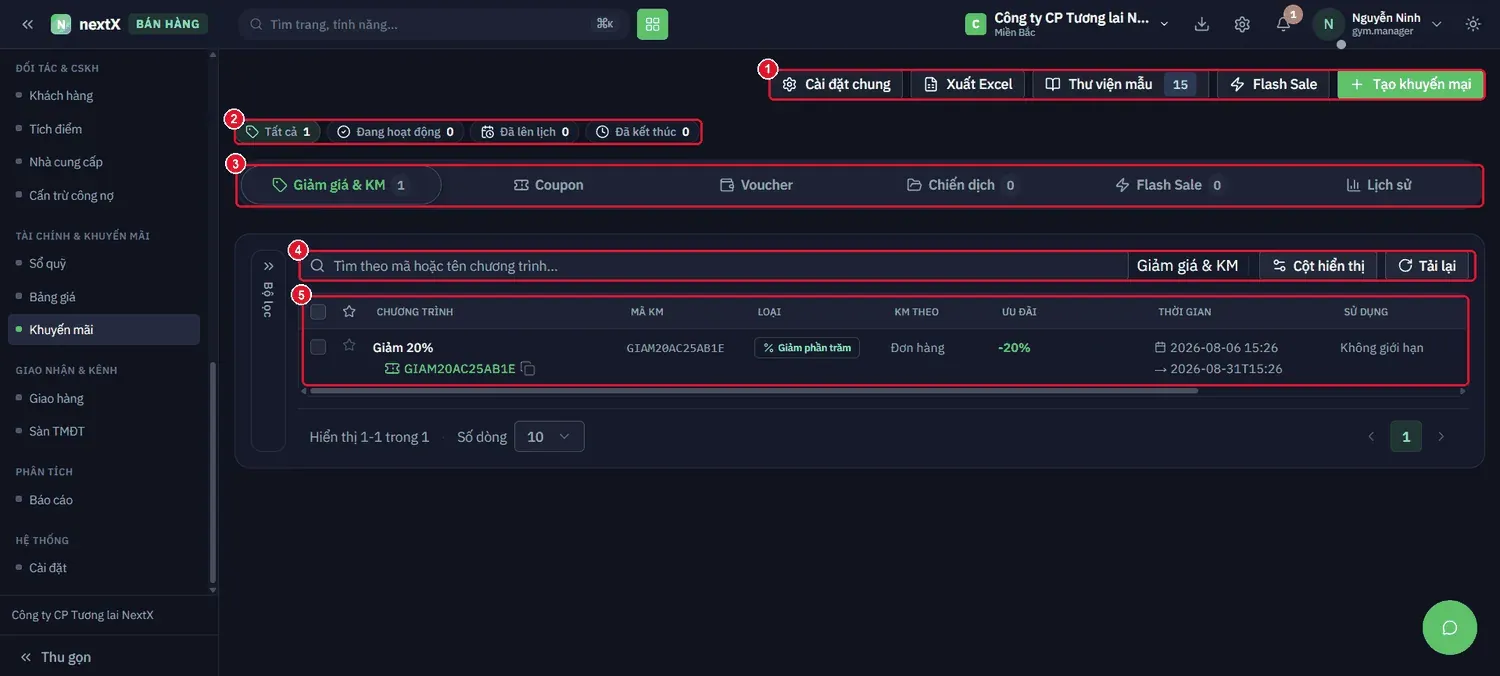This screenshot has height=676, width=1500.
Task: Open the Lịch sử tab
Action: point(1378,185)
